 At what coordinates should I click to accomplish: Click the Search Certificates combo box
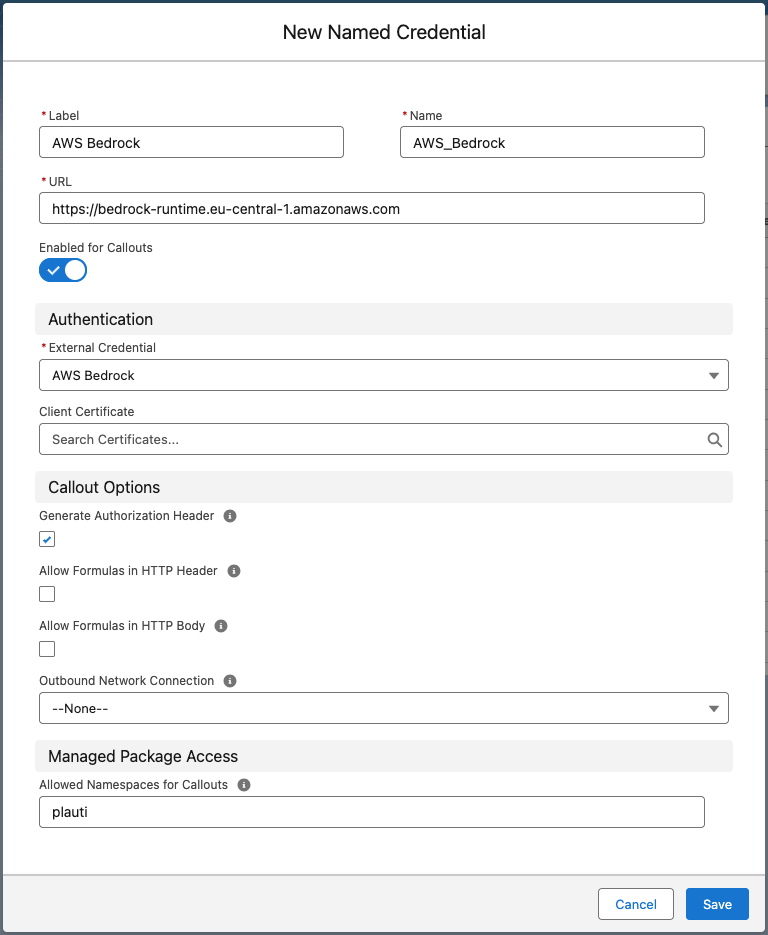pyautogui.click(x=384, y=439)
